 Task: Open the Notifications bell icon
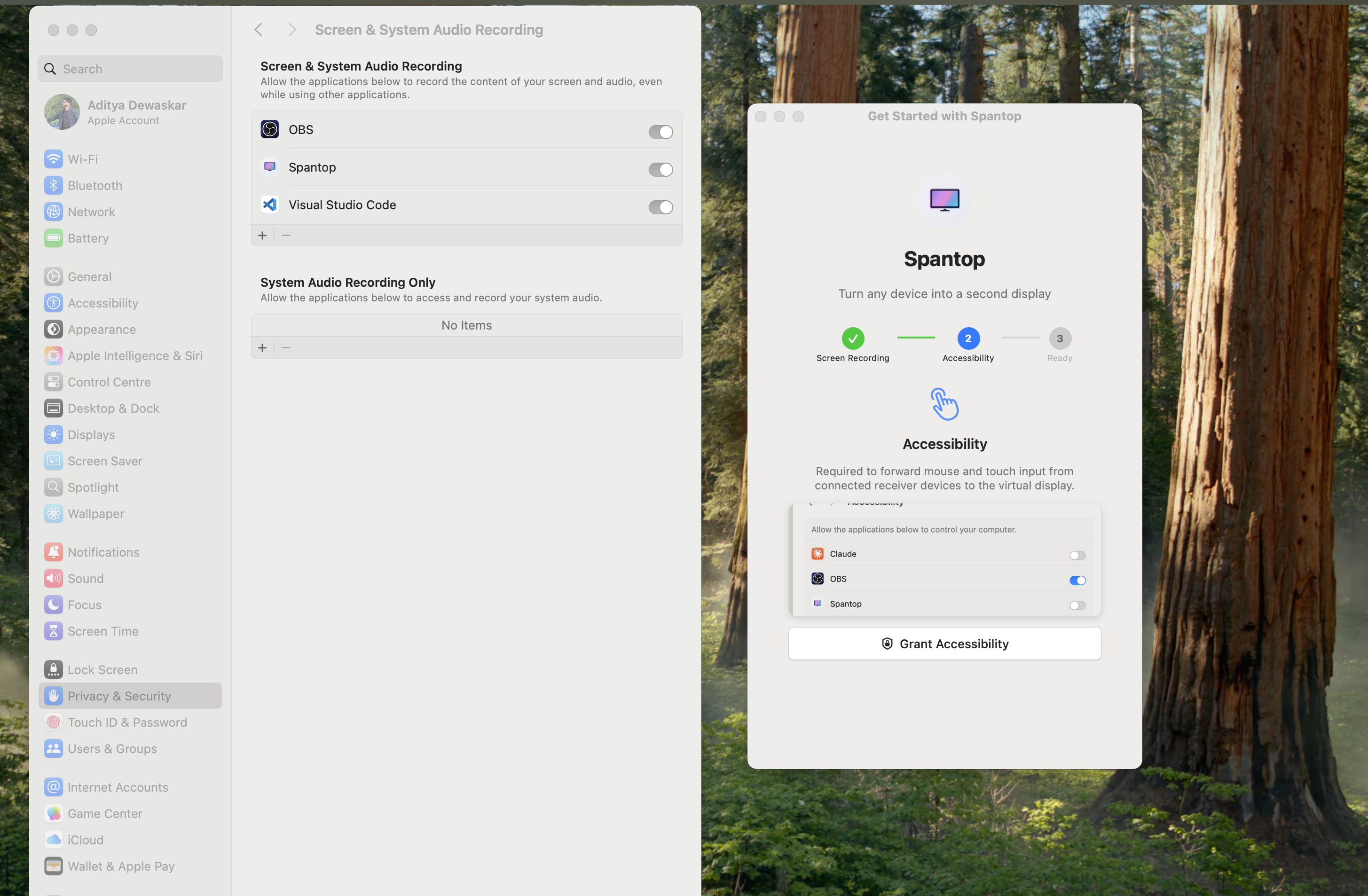(x=54, y=552)
